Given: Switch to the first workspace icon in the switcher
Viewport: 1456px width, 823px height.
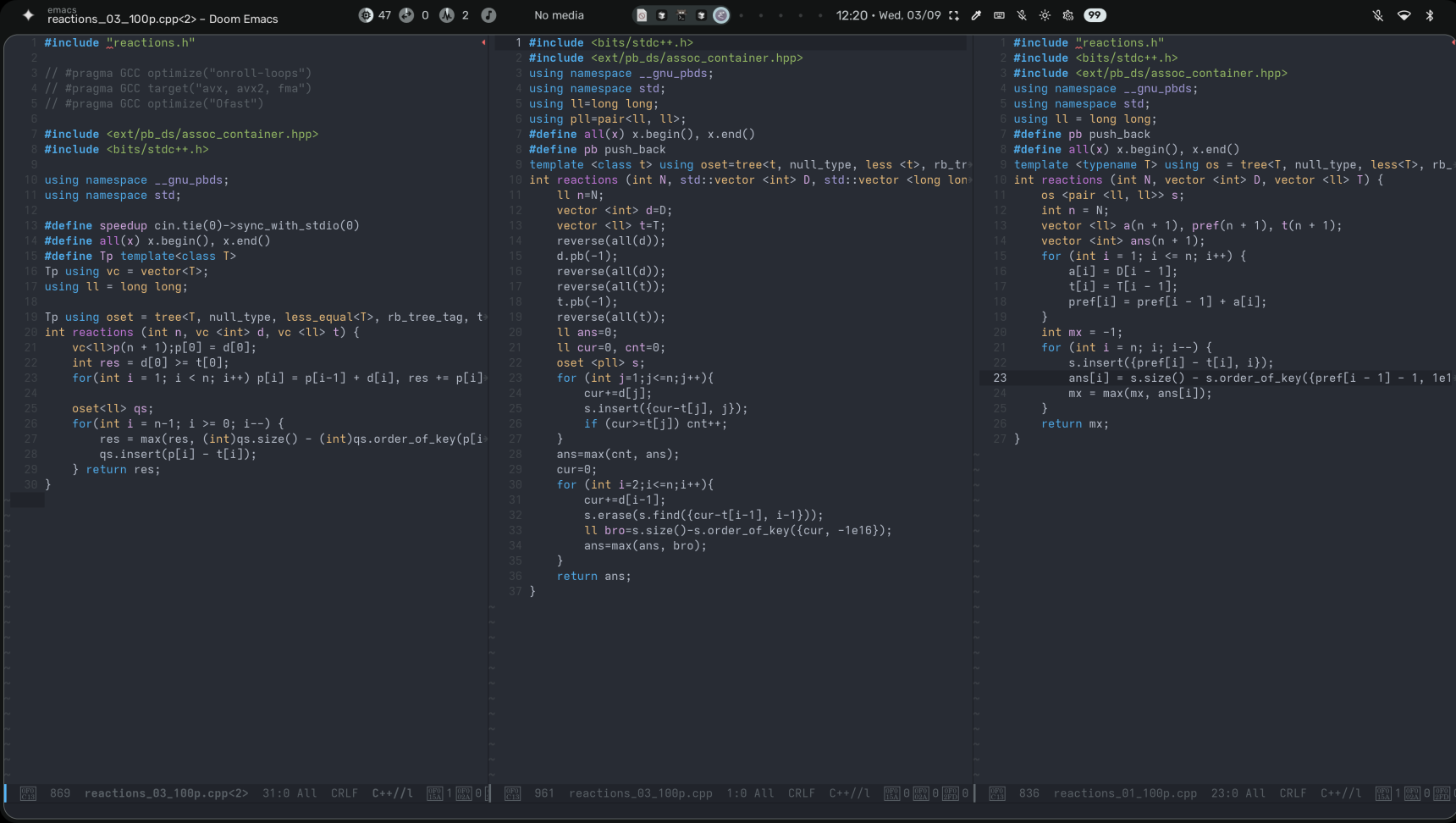Looking at the screenshot, I should coord(642,15).
